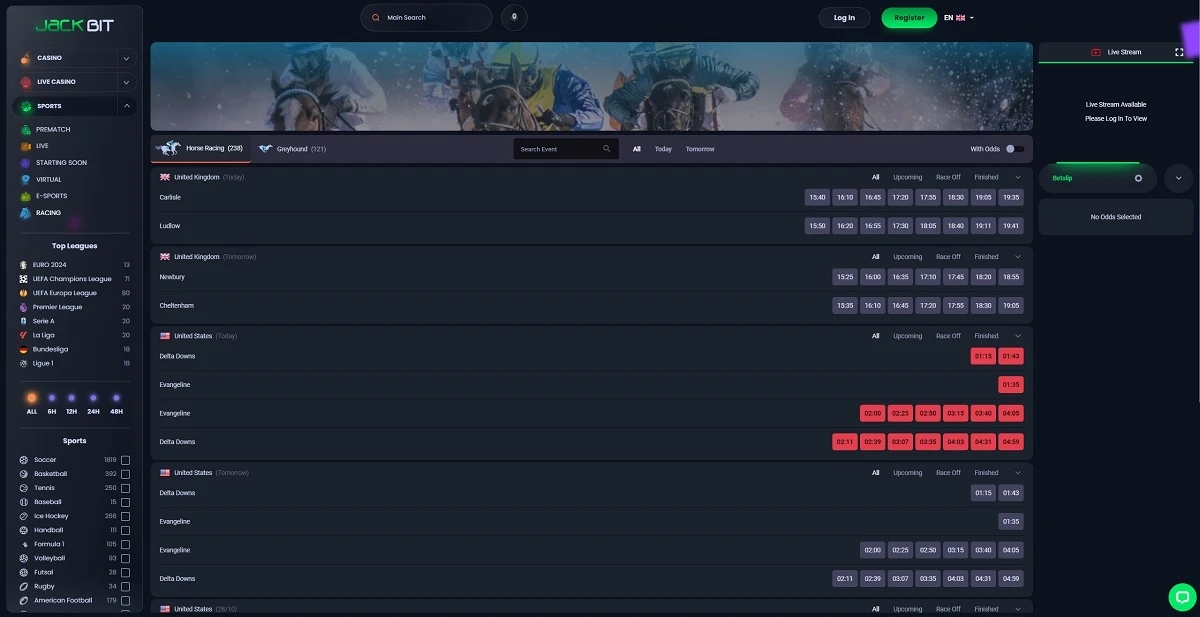Expand the Betslip dropdown chevron

click(x=1179, y=178)
